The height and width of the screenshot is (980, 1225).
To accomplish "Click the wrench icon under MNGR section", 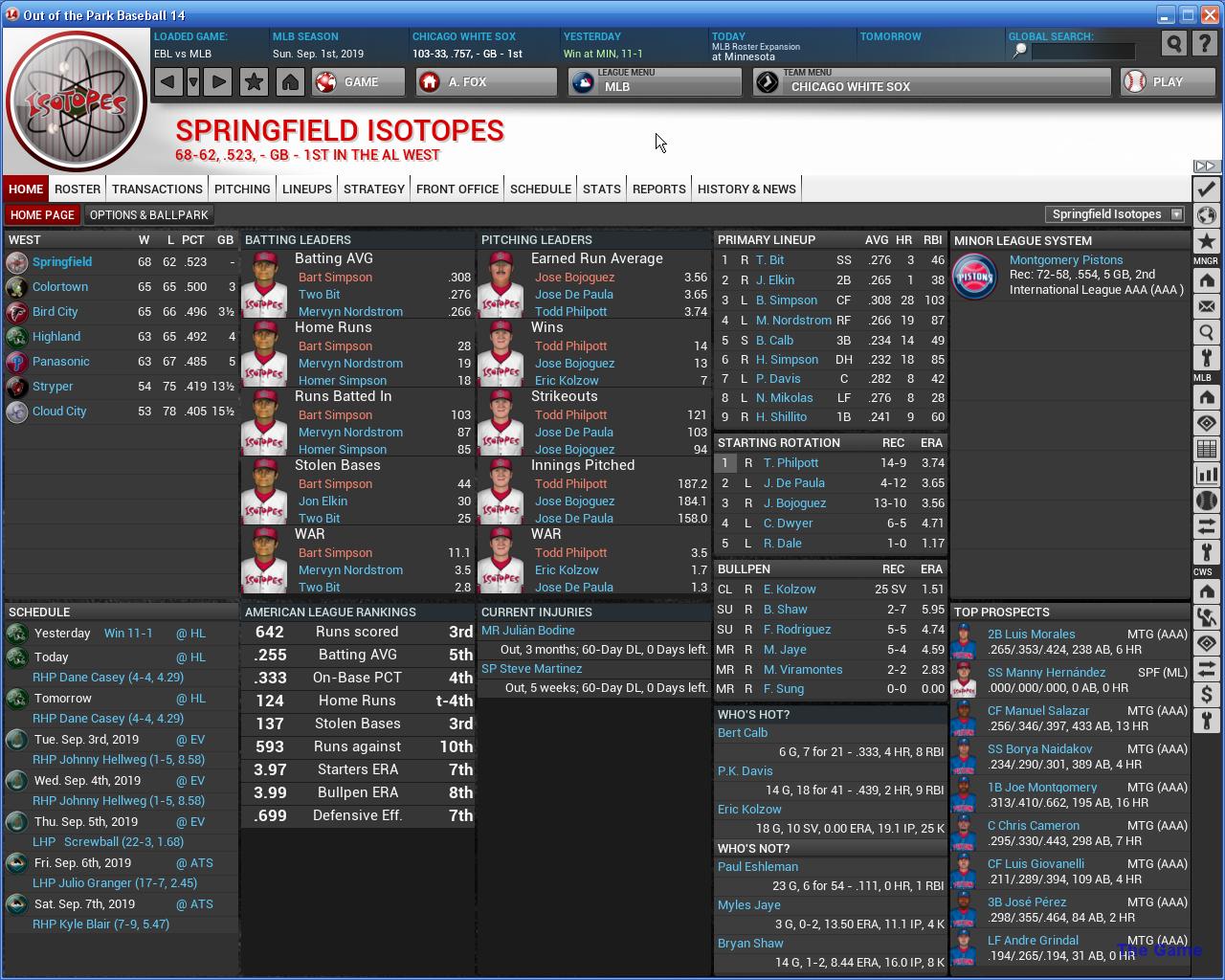I will 1206,358.
